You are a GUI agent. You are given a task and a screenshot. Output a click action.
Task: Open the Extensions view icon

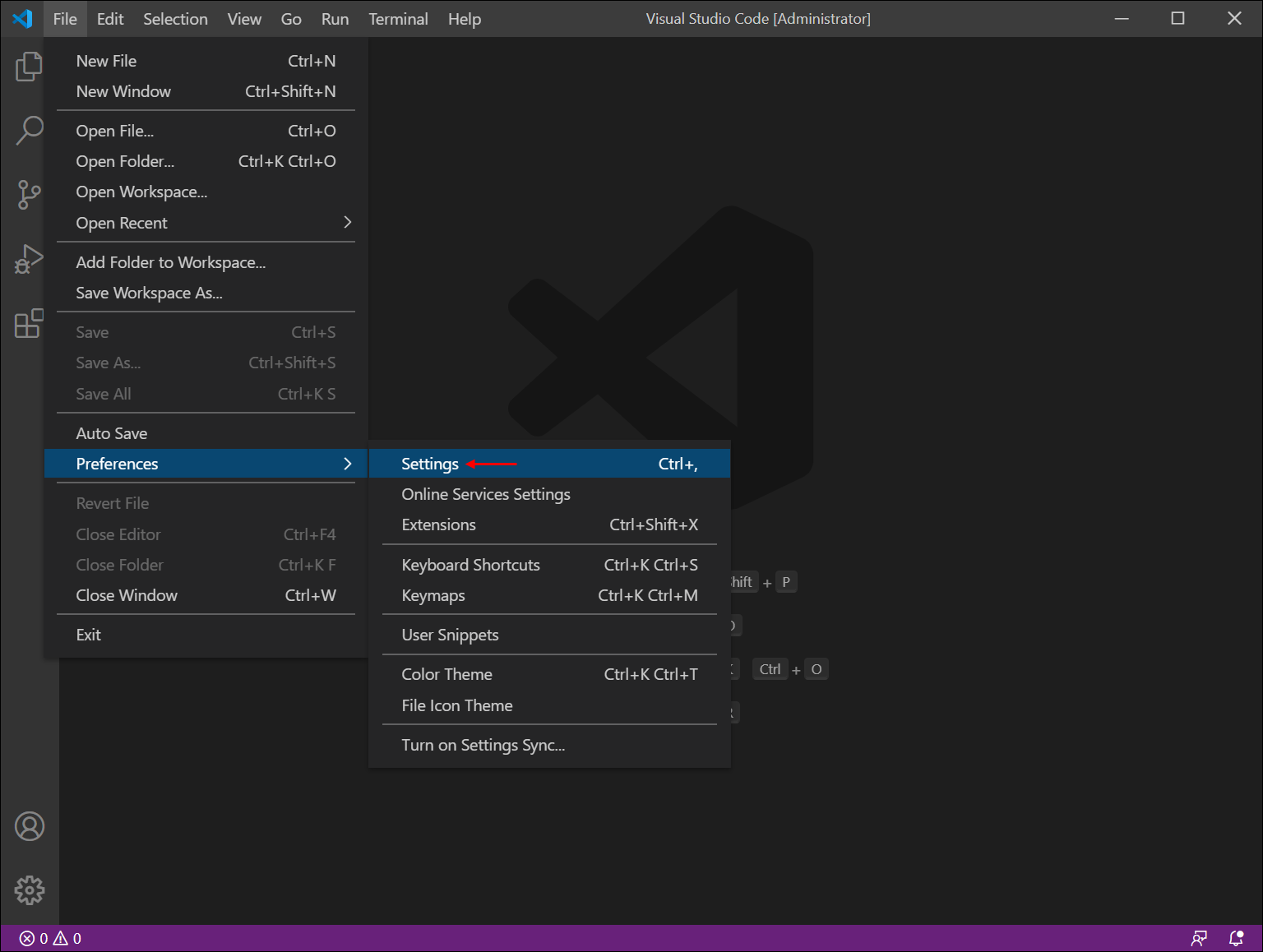coord(29,323)
